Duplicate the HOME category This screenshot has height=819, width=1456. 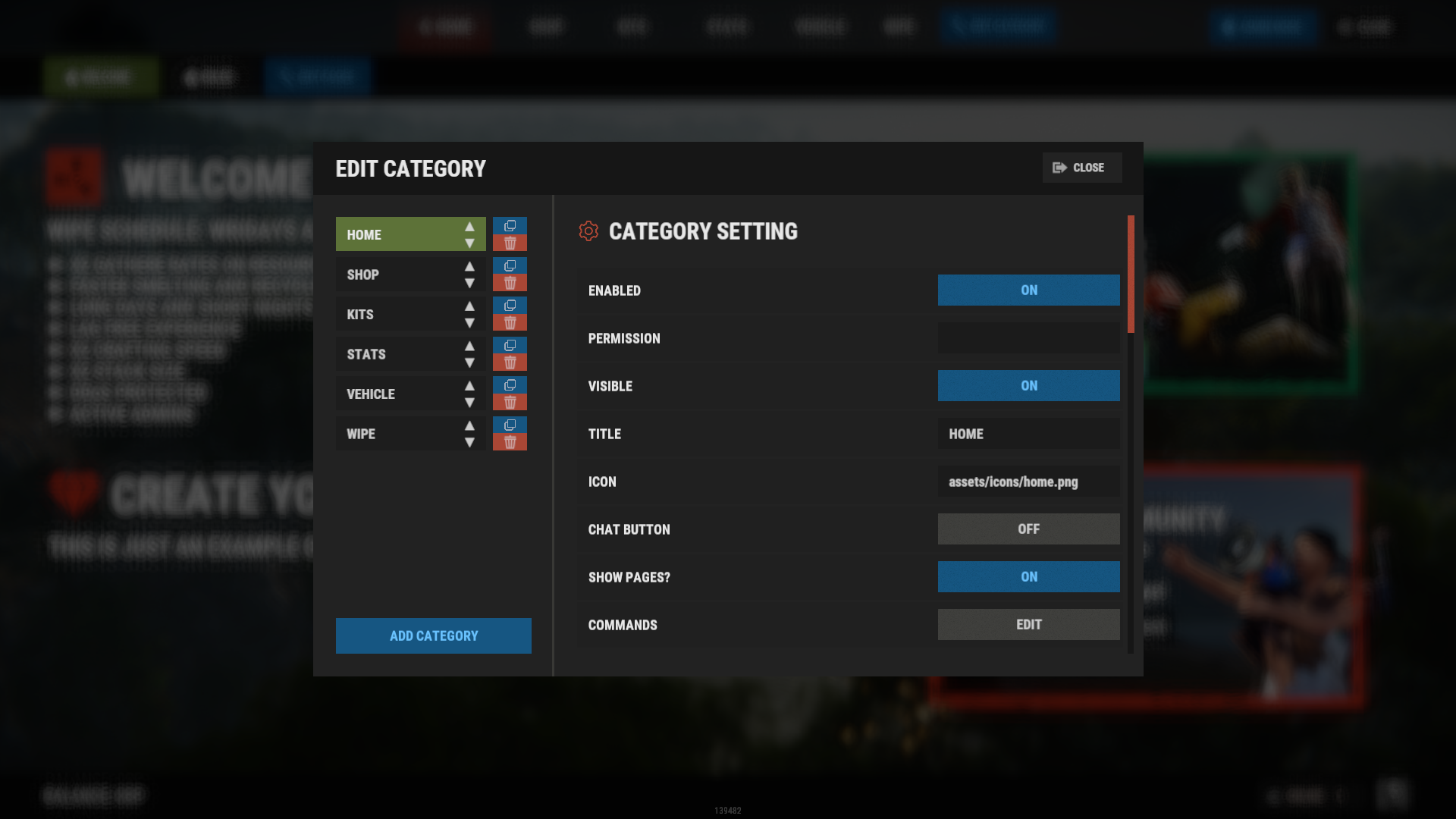pyautogui.click(x=510, y=226)
